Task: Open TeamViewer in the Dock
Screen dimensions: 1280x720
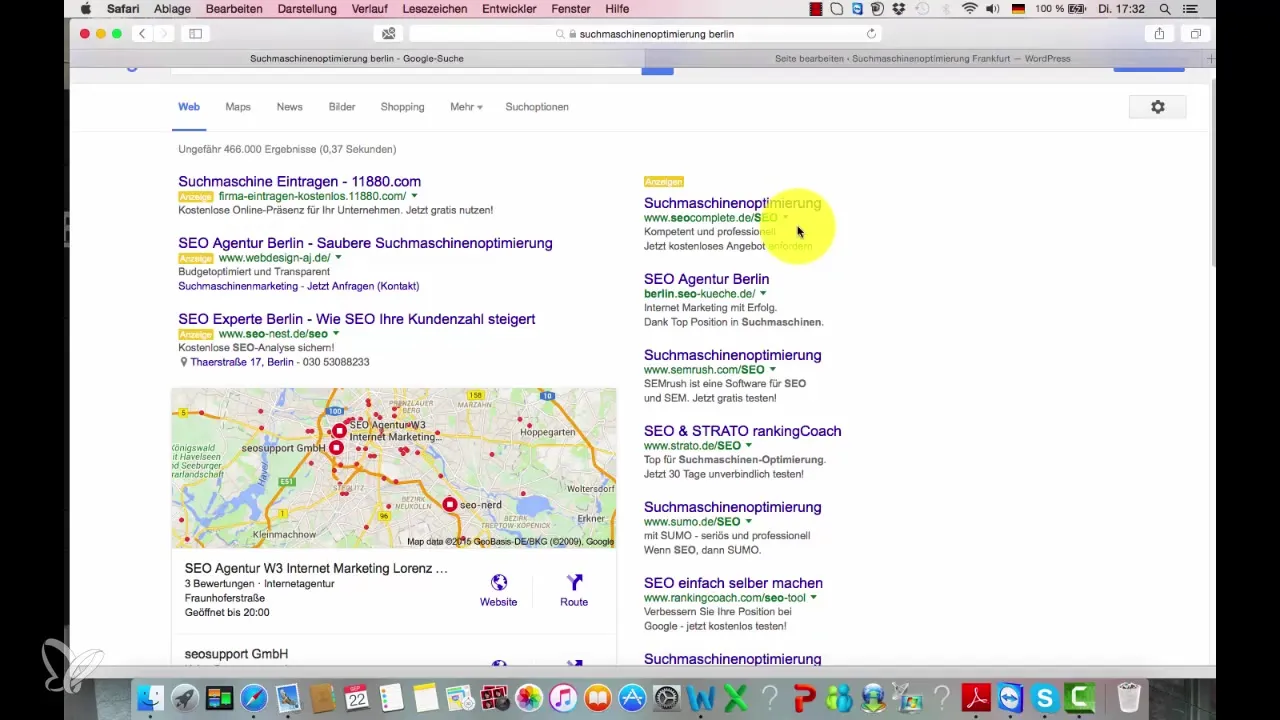Action: pyautogui.click(x=1011, y=697)
